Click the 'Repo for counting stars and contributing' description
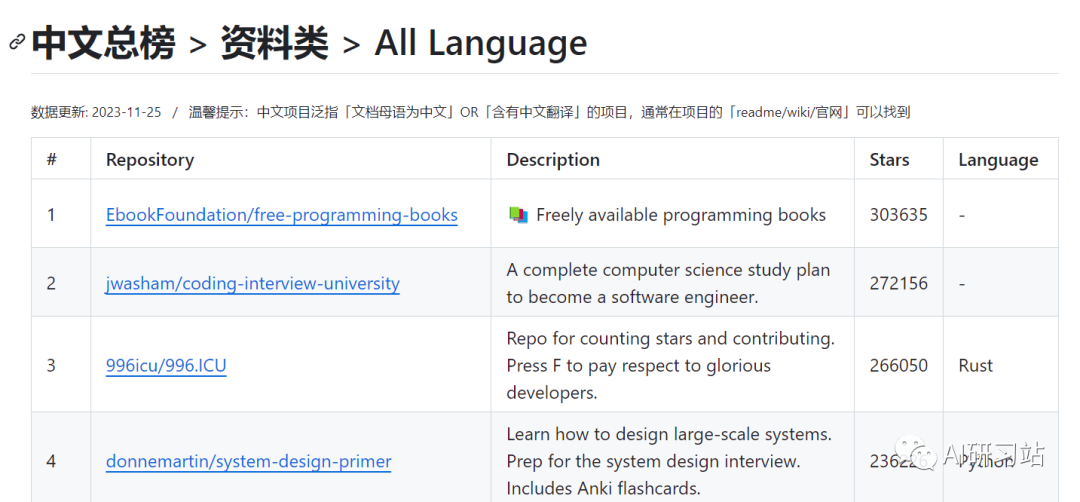 coord(670,365)
